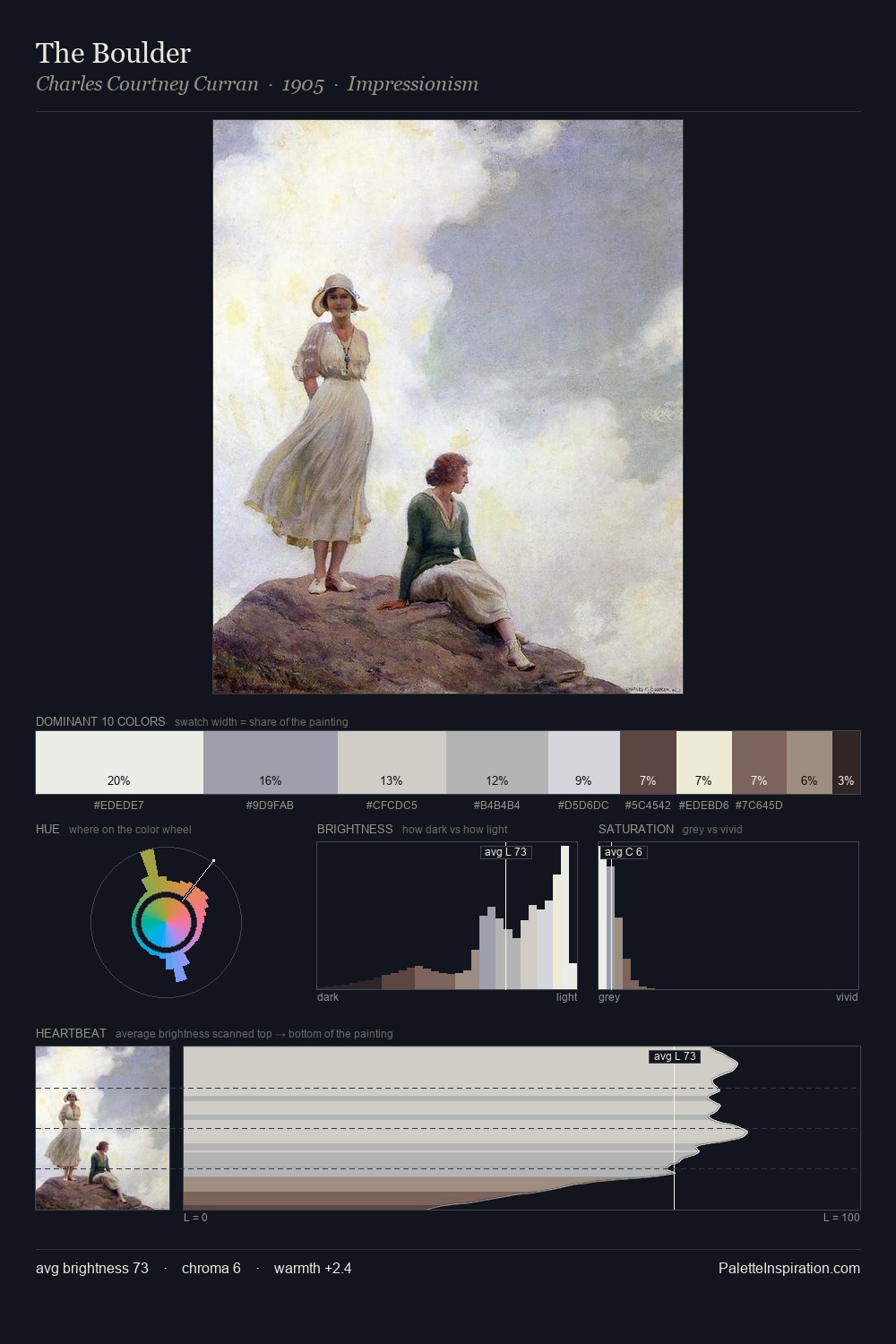896x1344 pixels.
Task: Click the 'grey' axis label under Saturation
Action: click(x=609, y=997)
